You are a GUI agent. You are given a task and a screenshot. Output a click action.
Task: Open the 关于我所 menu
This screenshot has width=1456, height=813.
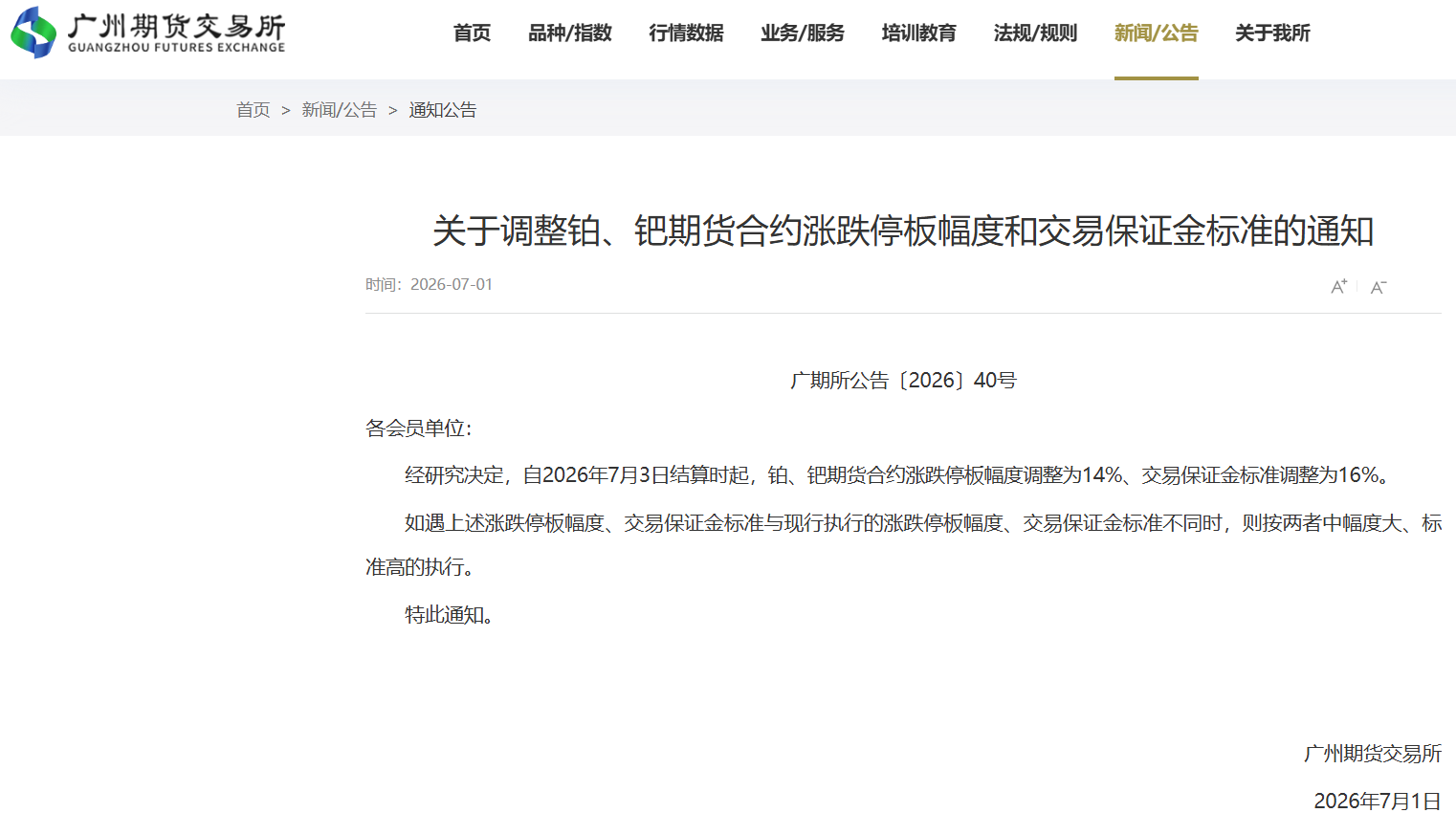[1272, 33]
